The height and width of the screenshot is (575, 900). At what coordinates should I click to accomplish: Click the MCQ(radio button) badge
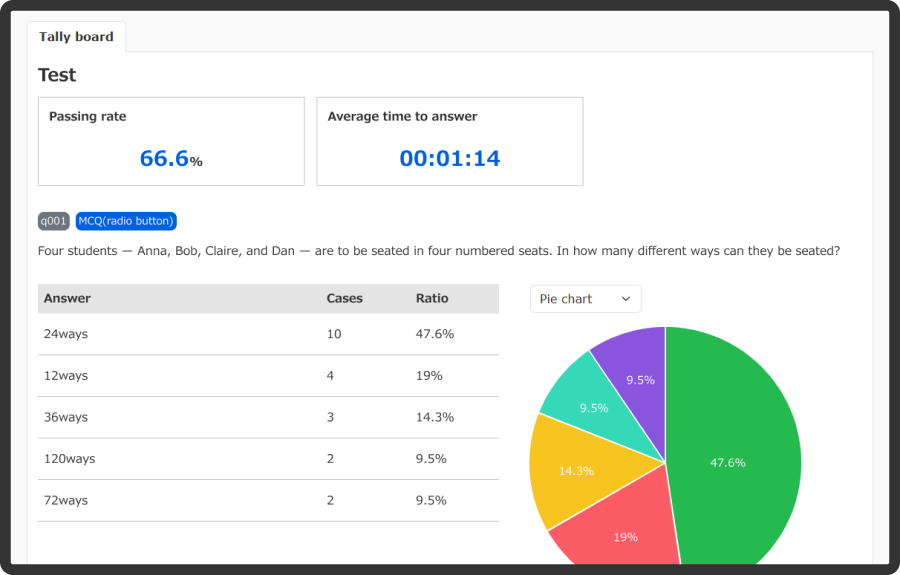coord(126,221)
